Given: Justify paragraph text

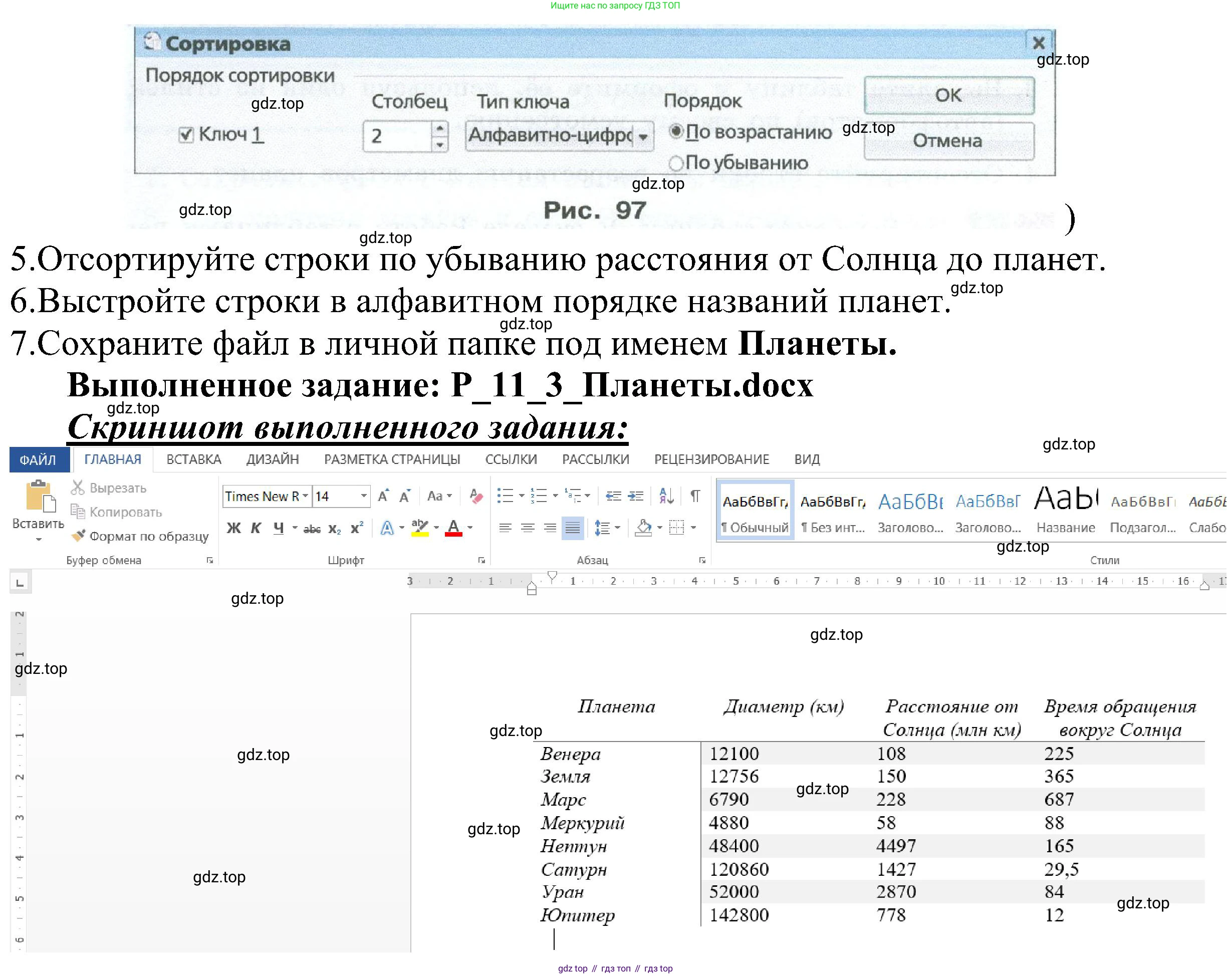Looking at the screenshot, I should coord(573,529).
